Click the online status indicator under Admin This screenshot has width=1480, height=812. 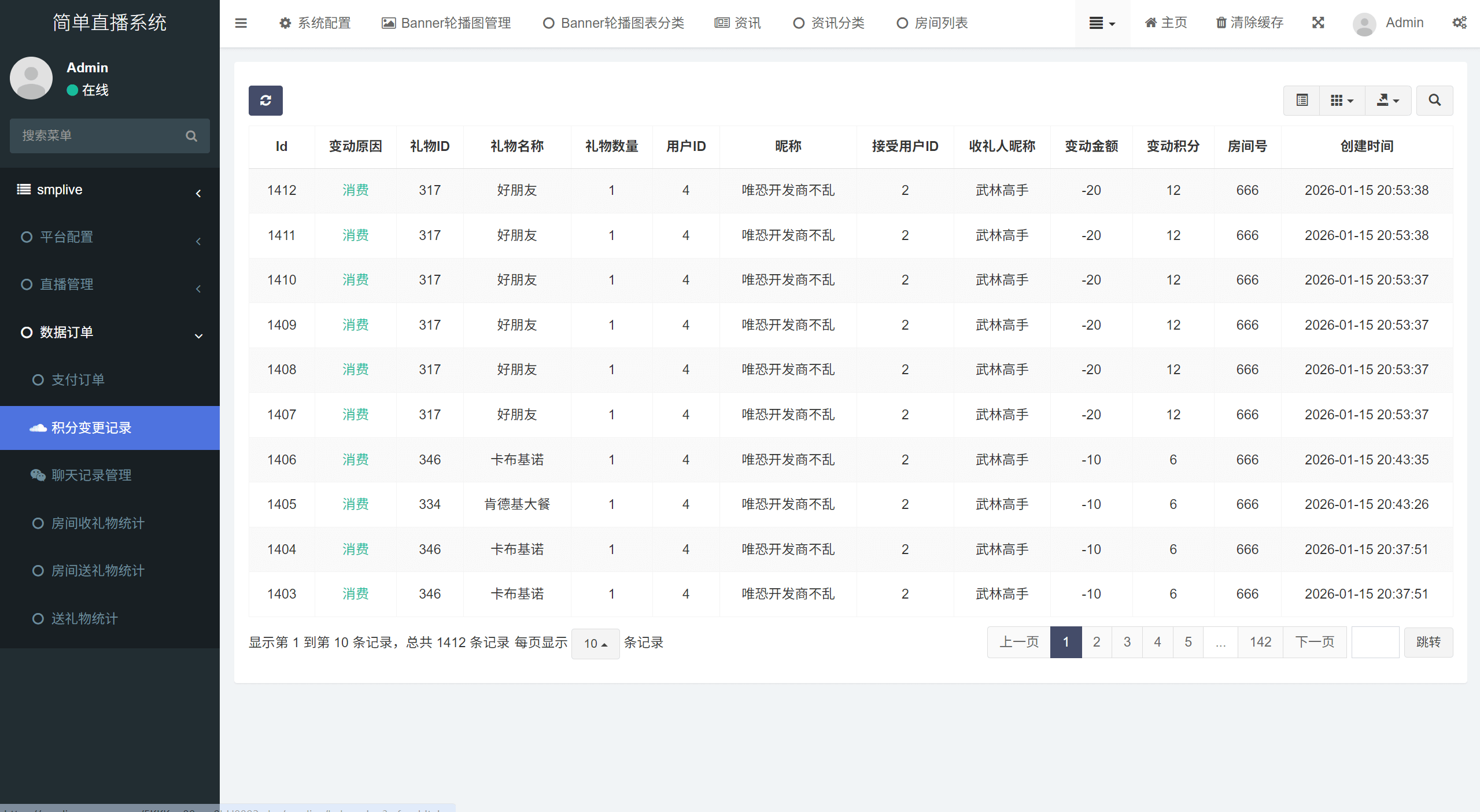(72, 90)
